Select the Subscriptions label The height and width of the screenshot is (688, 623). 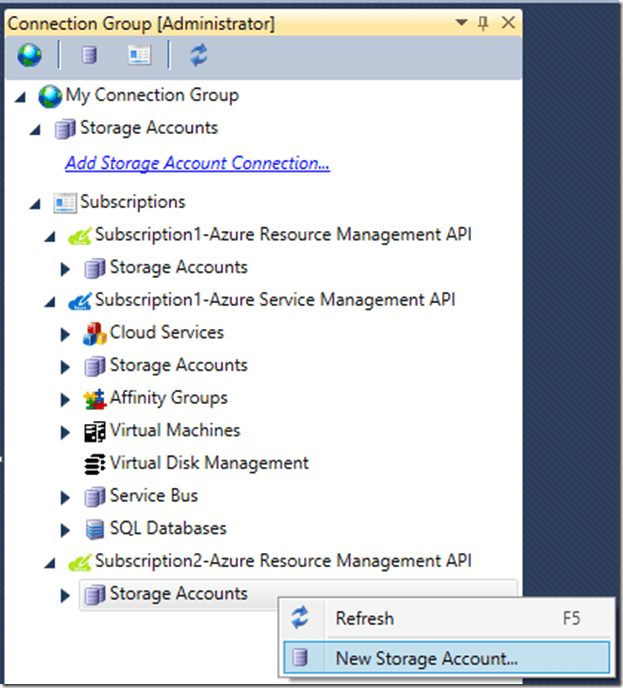(133, 202)
